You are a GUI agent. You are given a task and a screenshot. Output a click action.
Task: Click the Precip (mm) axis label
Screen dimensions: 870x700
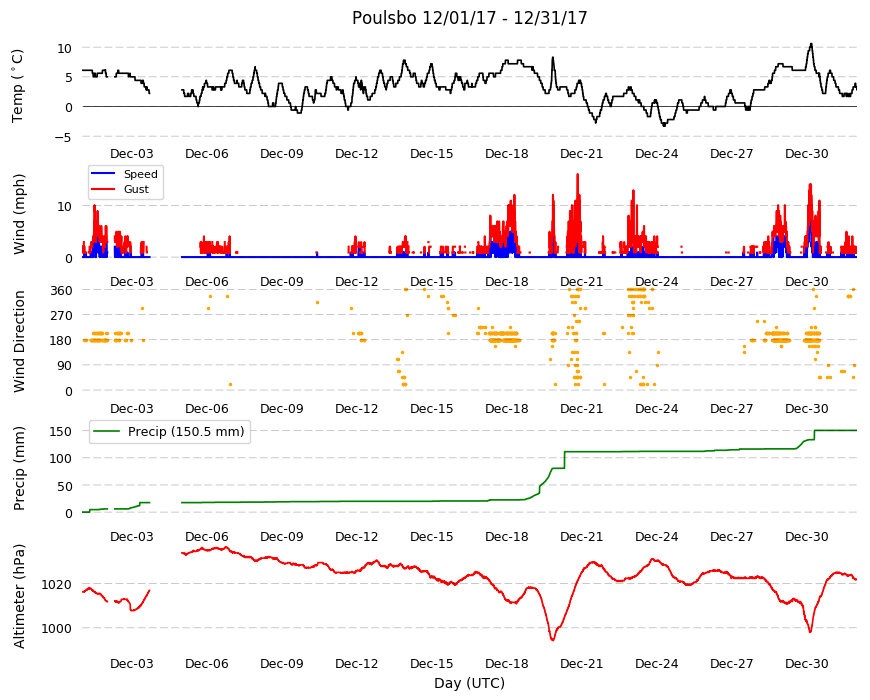tap(19, 469)
